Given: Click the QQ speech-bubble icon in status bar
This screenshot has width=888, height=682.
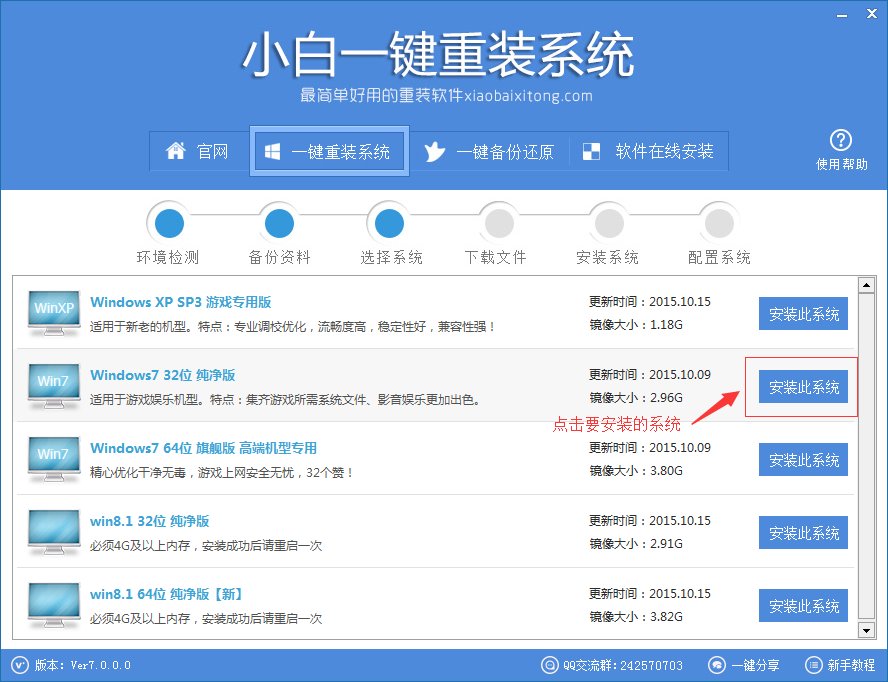Looking at the screenshot, I should (549, 665).
